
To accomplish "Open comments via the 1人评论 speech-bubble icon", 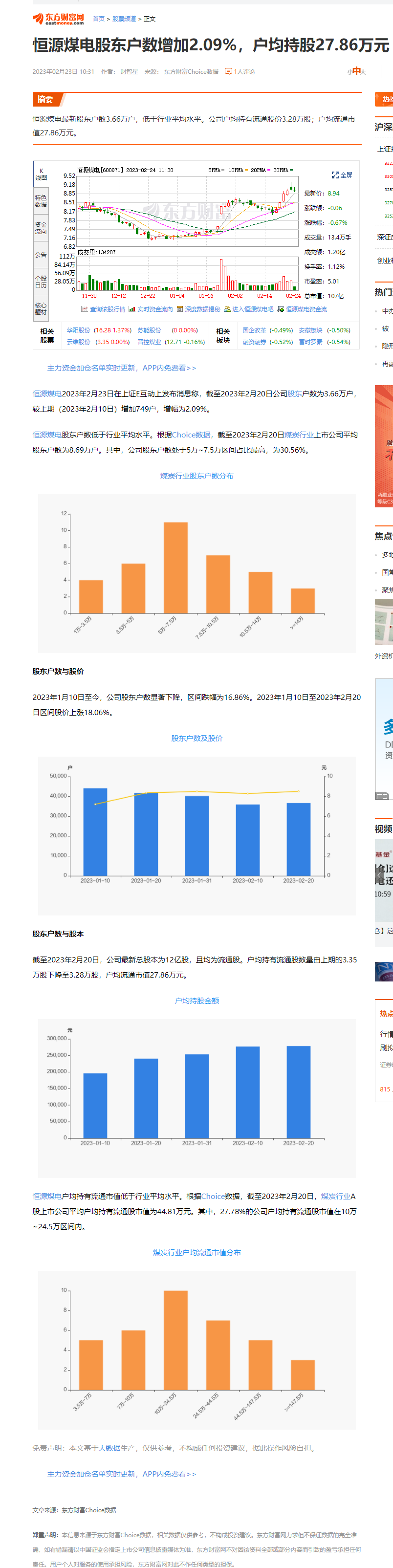I will (228, 71).
